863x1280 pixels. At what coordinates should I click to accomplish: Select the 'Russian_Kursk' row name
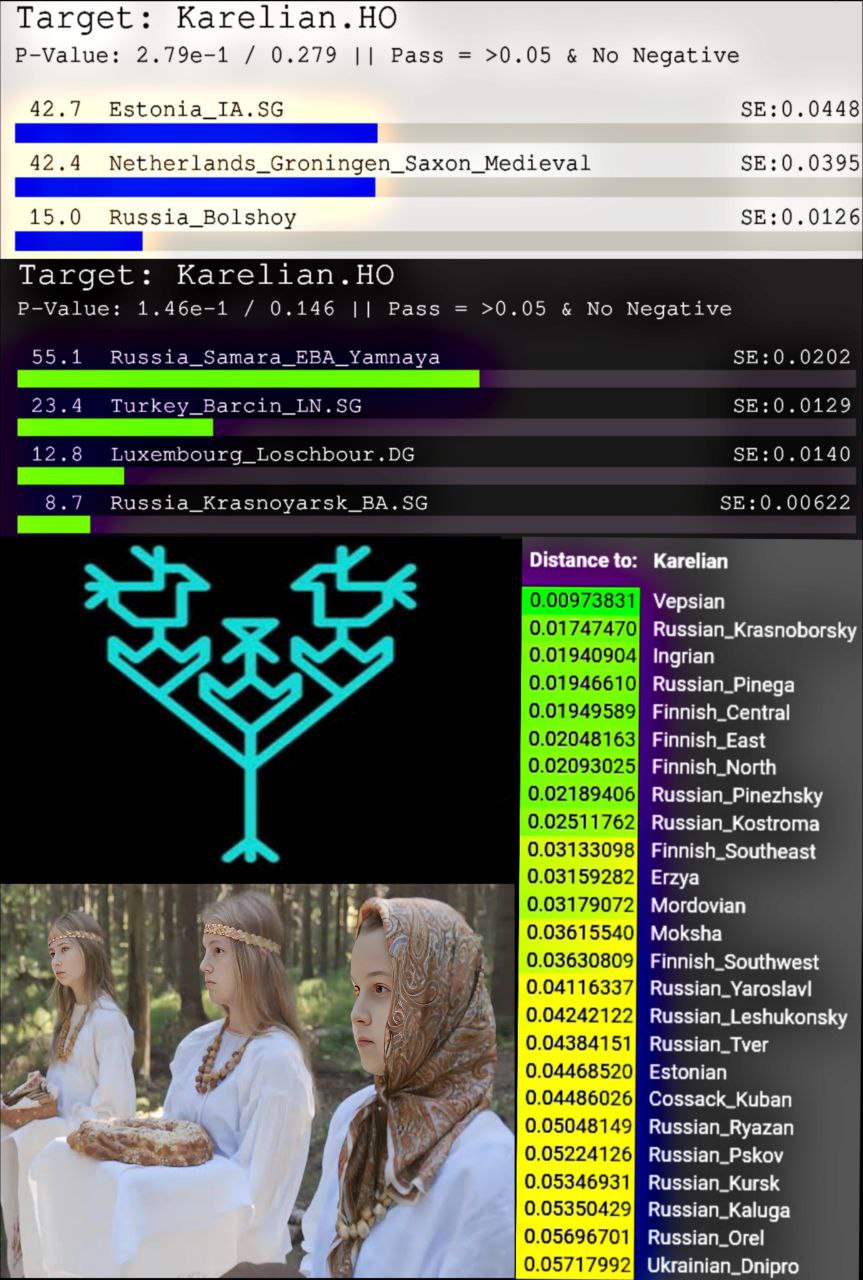coord(715,1183)
